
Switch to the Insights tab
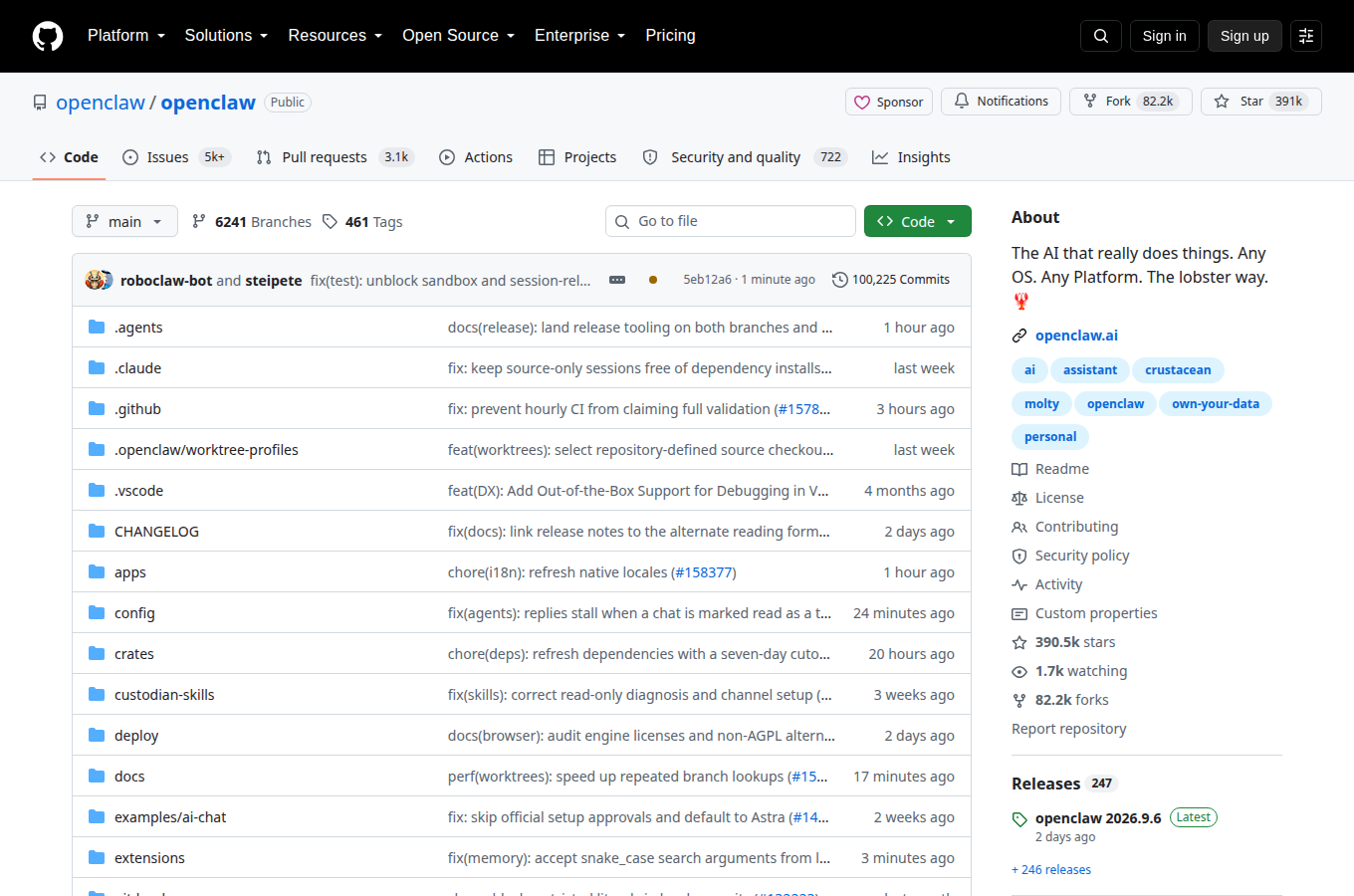(911, 157)
